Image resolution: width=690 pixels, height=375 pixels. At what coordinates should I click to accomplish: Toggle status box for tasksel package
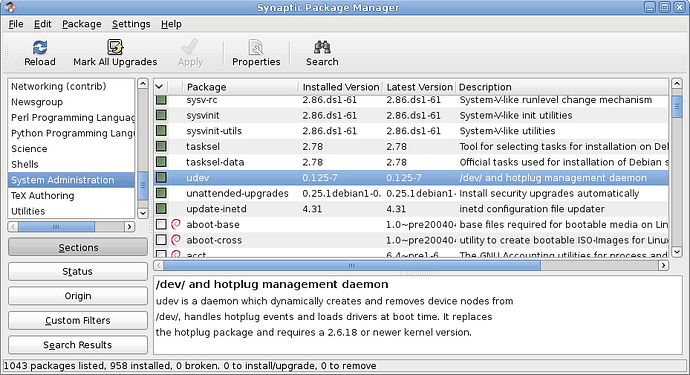(161, 147)
